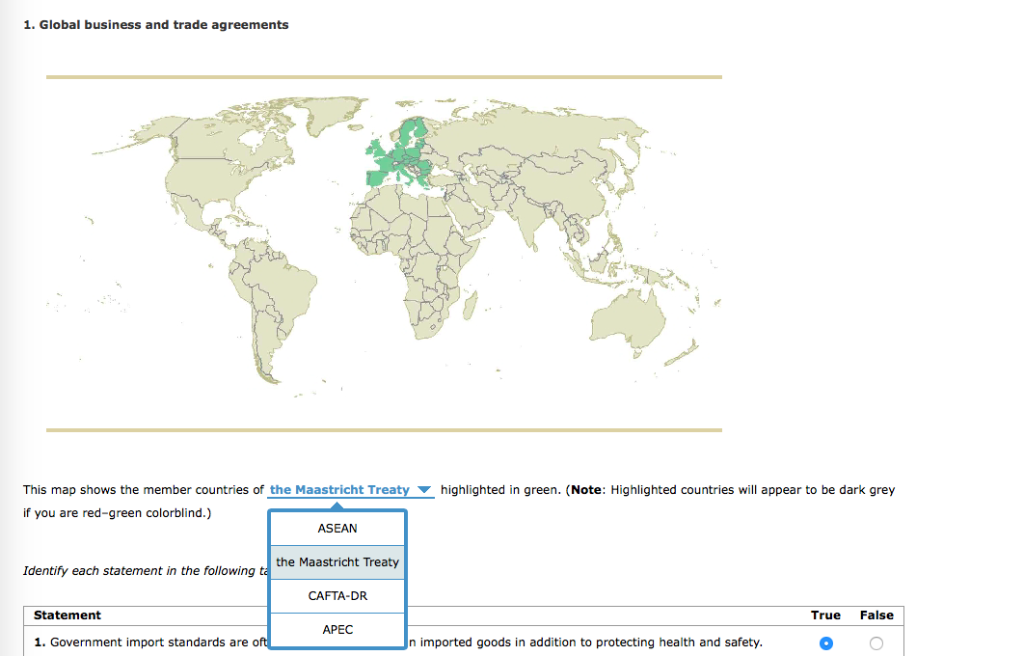The width and height of the screenshot is (1024, 656).
Task: Select APEC in the agreement dropdown
Action: coord(337,629)
